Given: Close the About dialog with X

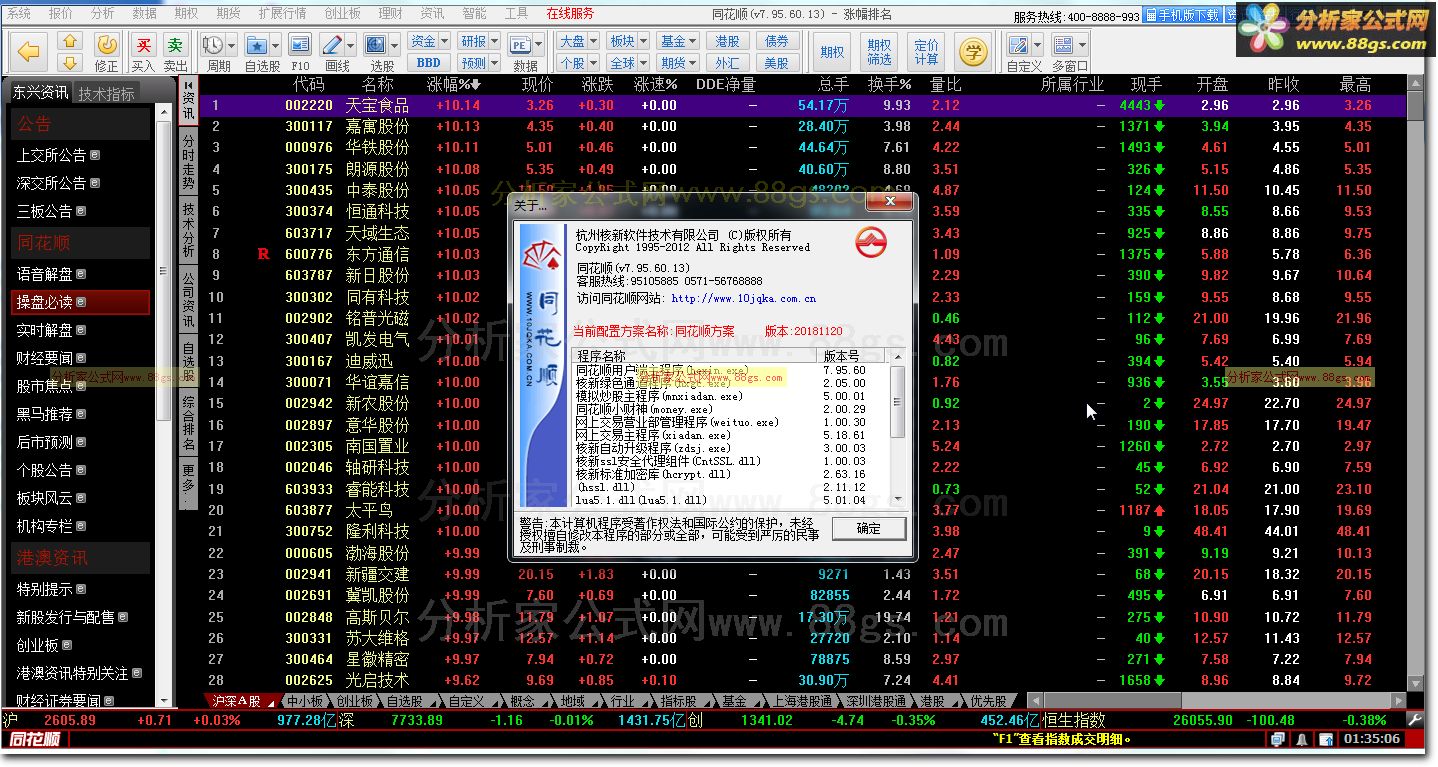Looking at the screenshot, I should [889, 203].
